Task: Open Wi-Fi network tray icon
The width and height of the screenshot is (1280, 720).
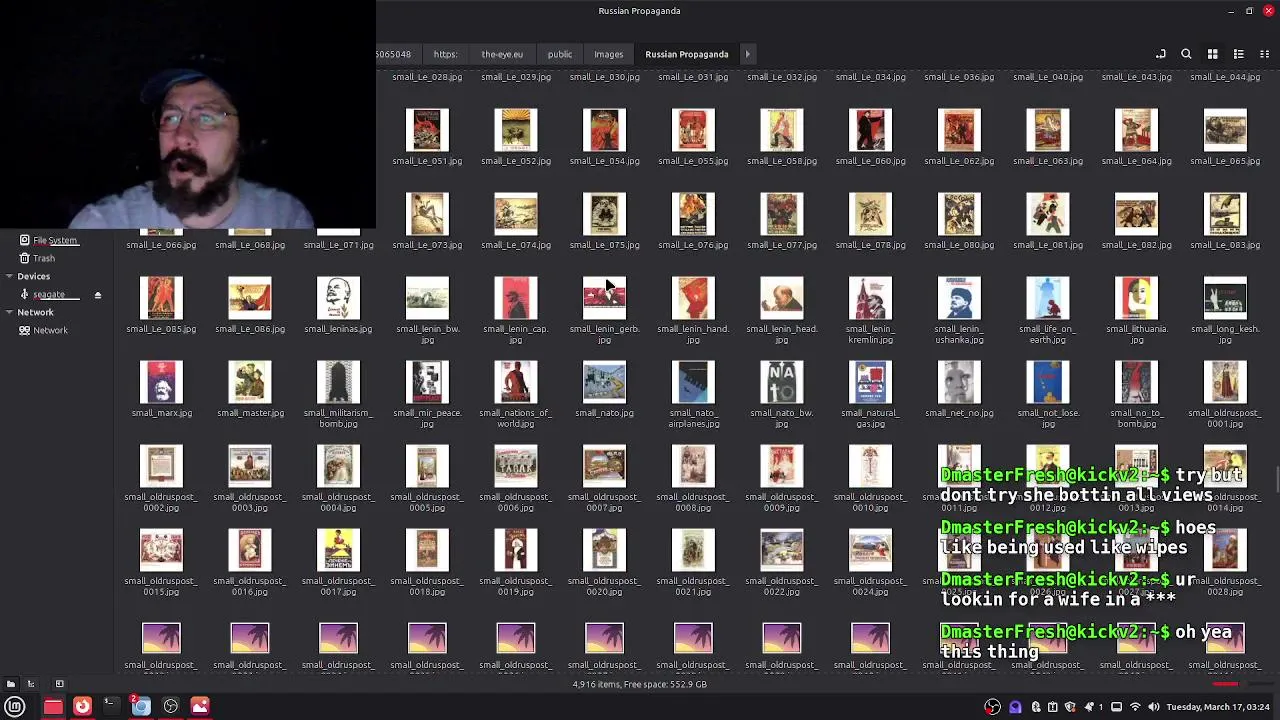Action: pos(1135,707)
